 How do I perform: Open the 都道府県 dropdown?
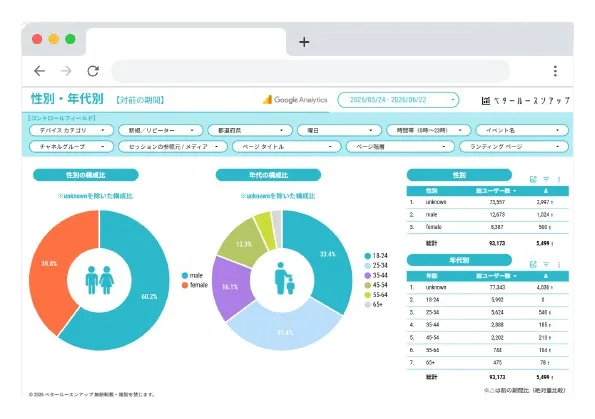pos(250,130)
